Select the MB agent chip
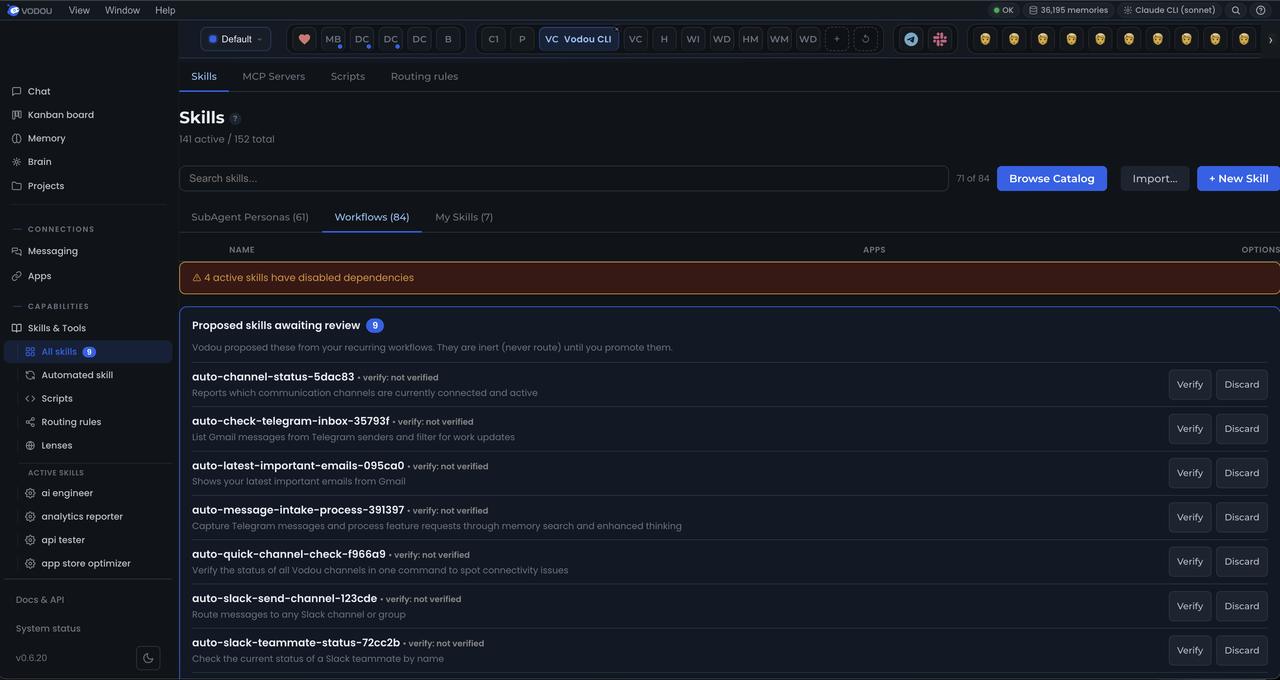 point(333,39)
